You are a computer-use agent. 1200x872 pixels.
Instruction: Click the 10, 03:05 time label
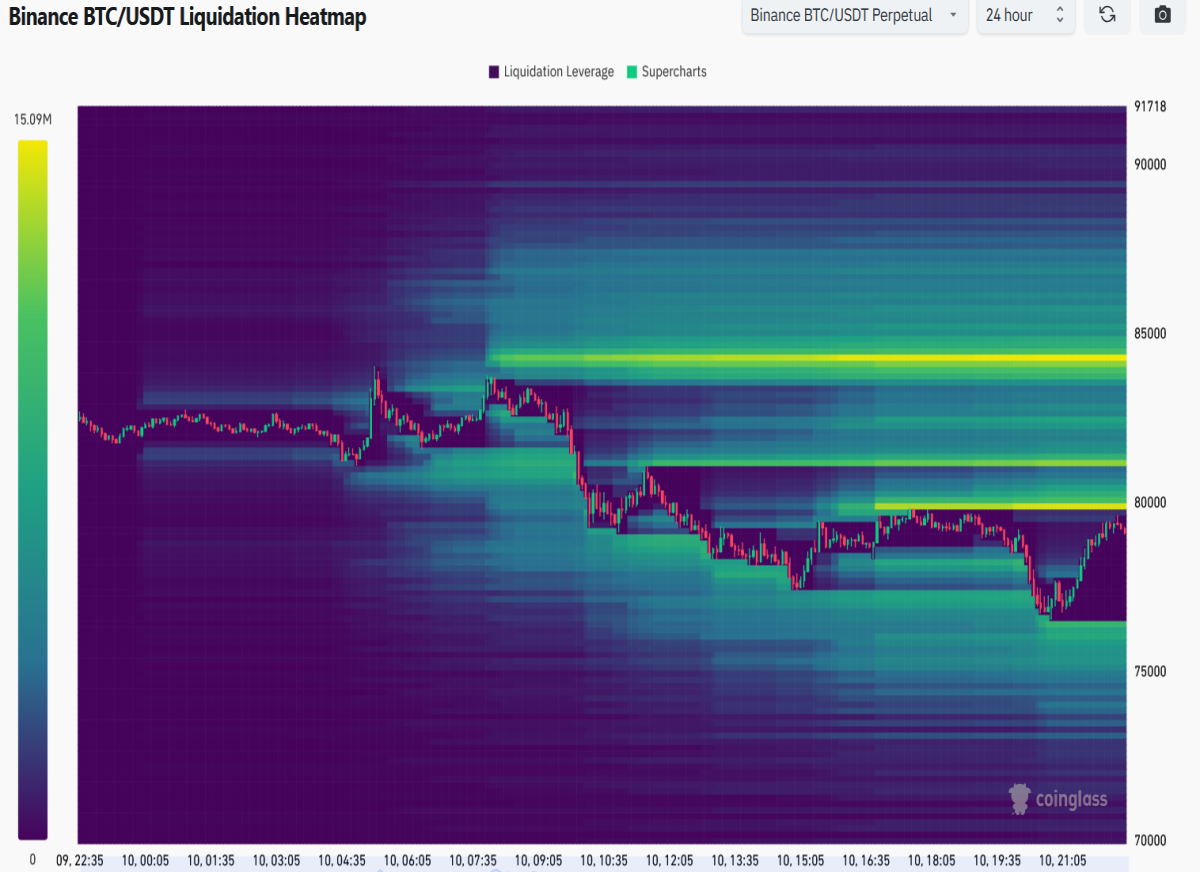tap(276, 860)
